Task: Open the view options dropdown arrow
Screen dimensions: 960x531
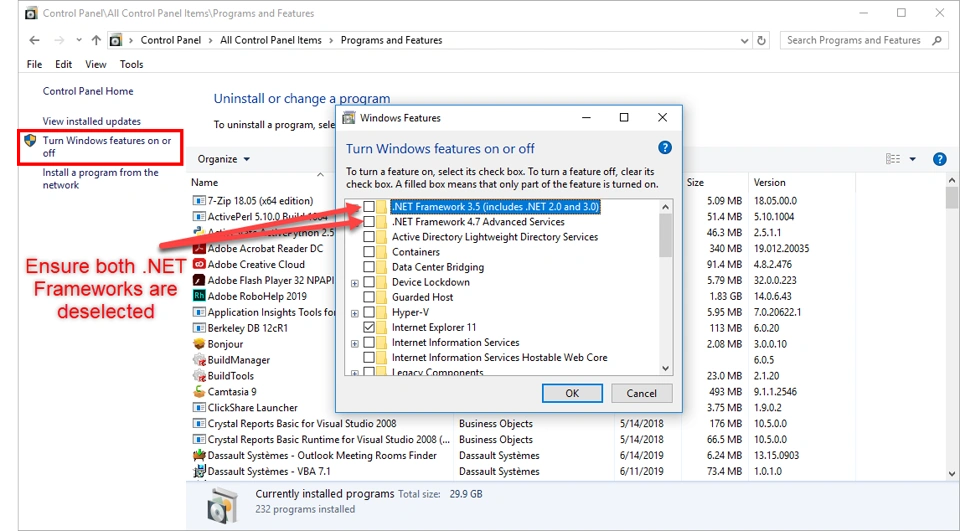Action: [912, 159]
